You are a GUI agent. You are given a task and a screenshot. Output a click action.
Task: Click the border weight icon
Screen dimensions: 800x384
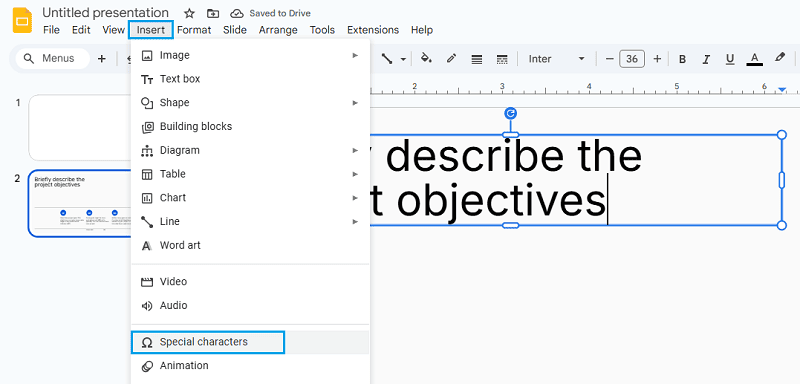point(477,59)
